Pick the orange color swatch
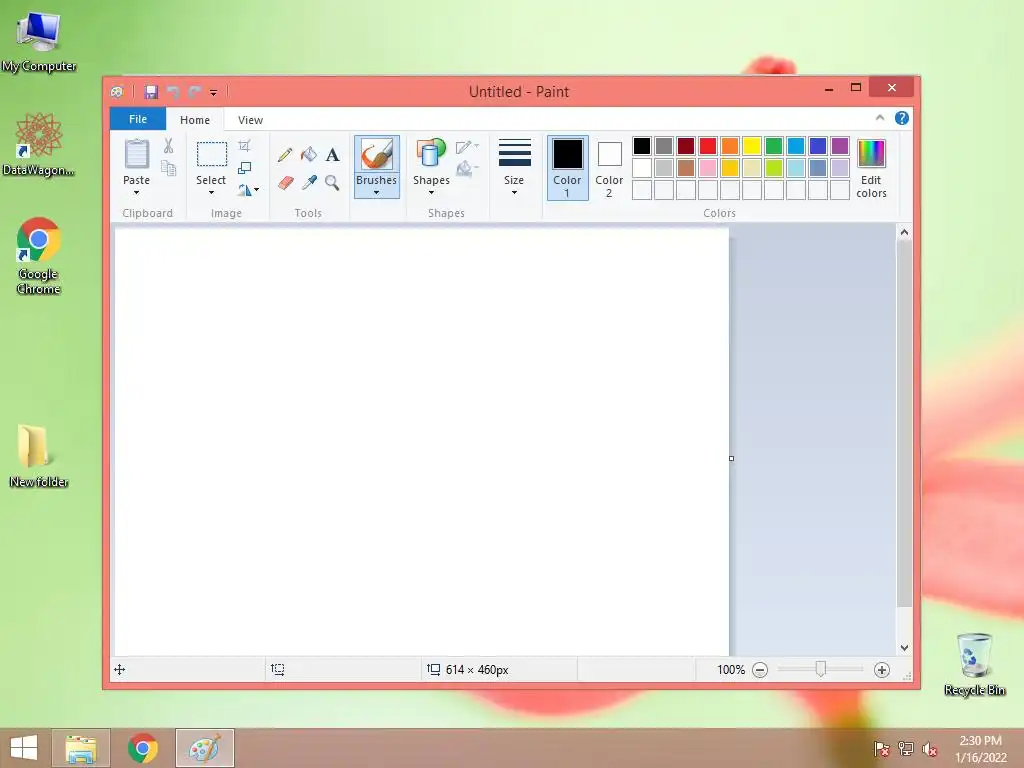The image size is (1024, 768). point(730,146)
